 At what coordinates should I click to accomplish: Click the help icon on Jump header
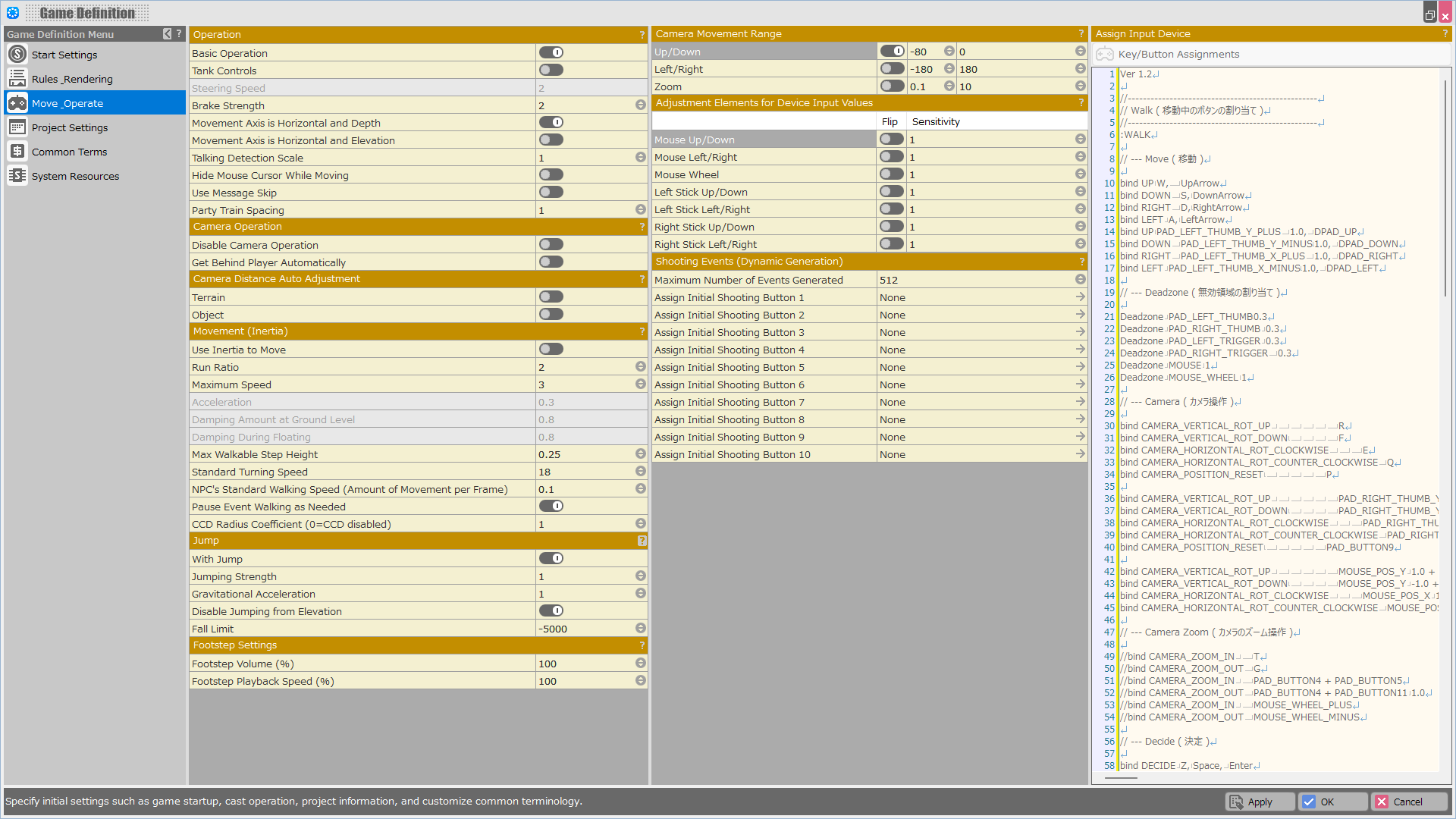(642, 541)
